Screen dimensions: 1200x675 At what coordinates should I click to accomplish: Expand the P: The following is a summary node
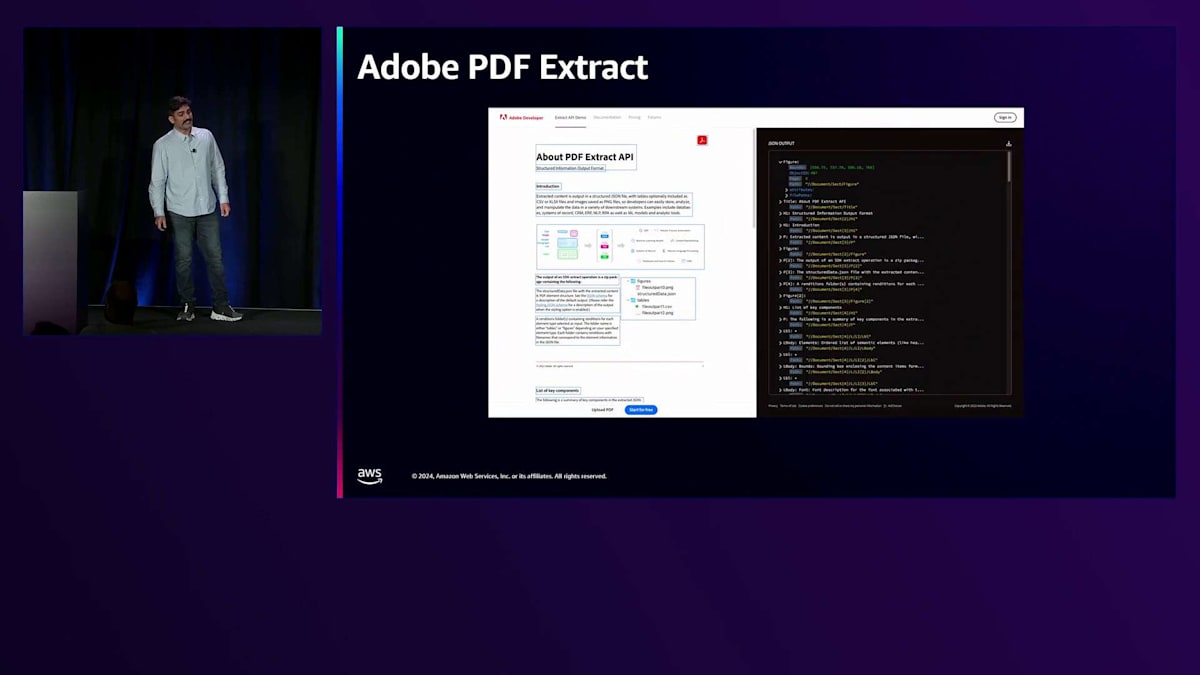click(780, 319)
